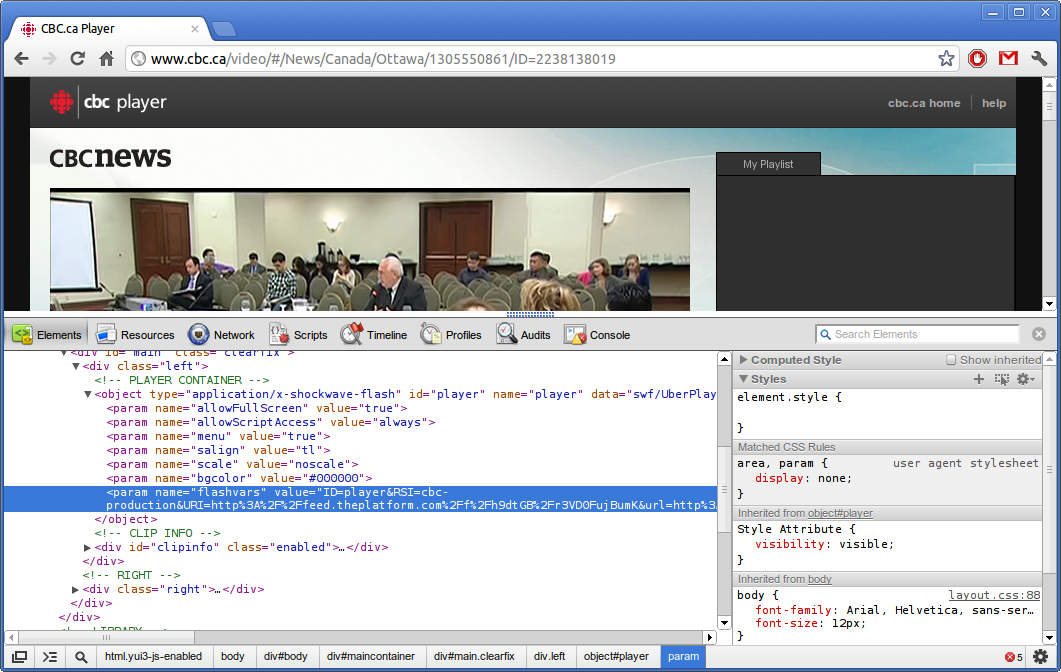The height and width of the screenshot is (672, 1061).
Task: Select the param name="scale" row
Action: click(x=232, y=464)
